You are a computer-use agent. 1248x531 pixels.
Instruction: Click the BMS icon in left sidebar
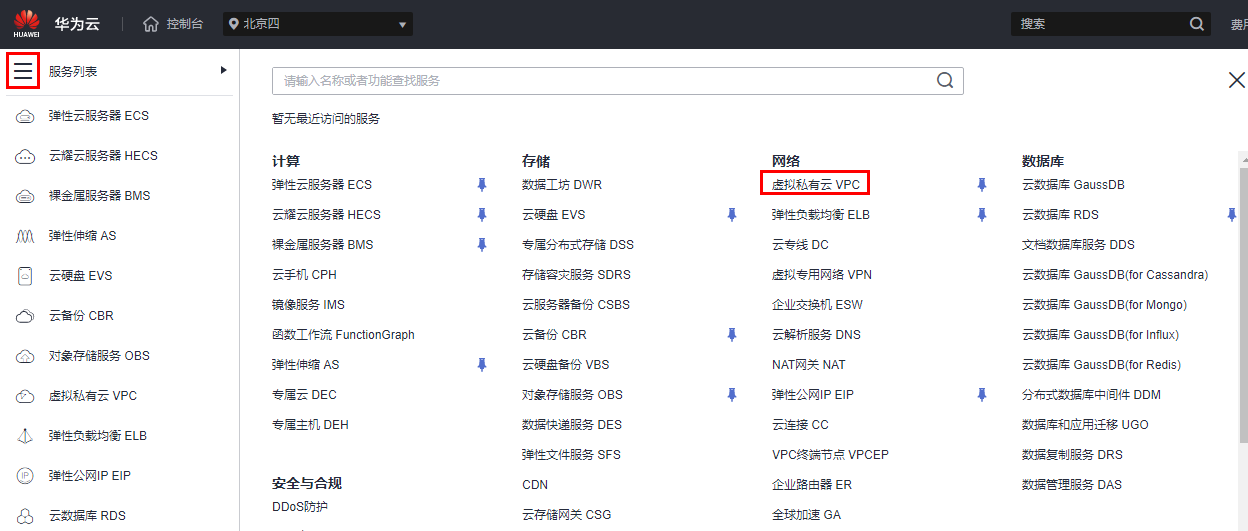click(x=26, y=196)
